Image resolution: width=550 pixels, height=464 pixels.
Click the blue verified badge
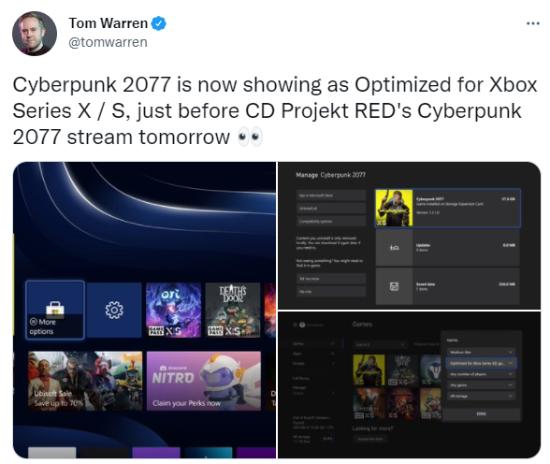(159, 23)
